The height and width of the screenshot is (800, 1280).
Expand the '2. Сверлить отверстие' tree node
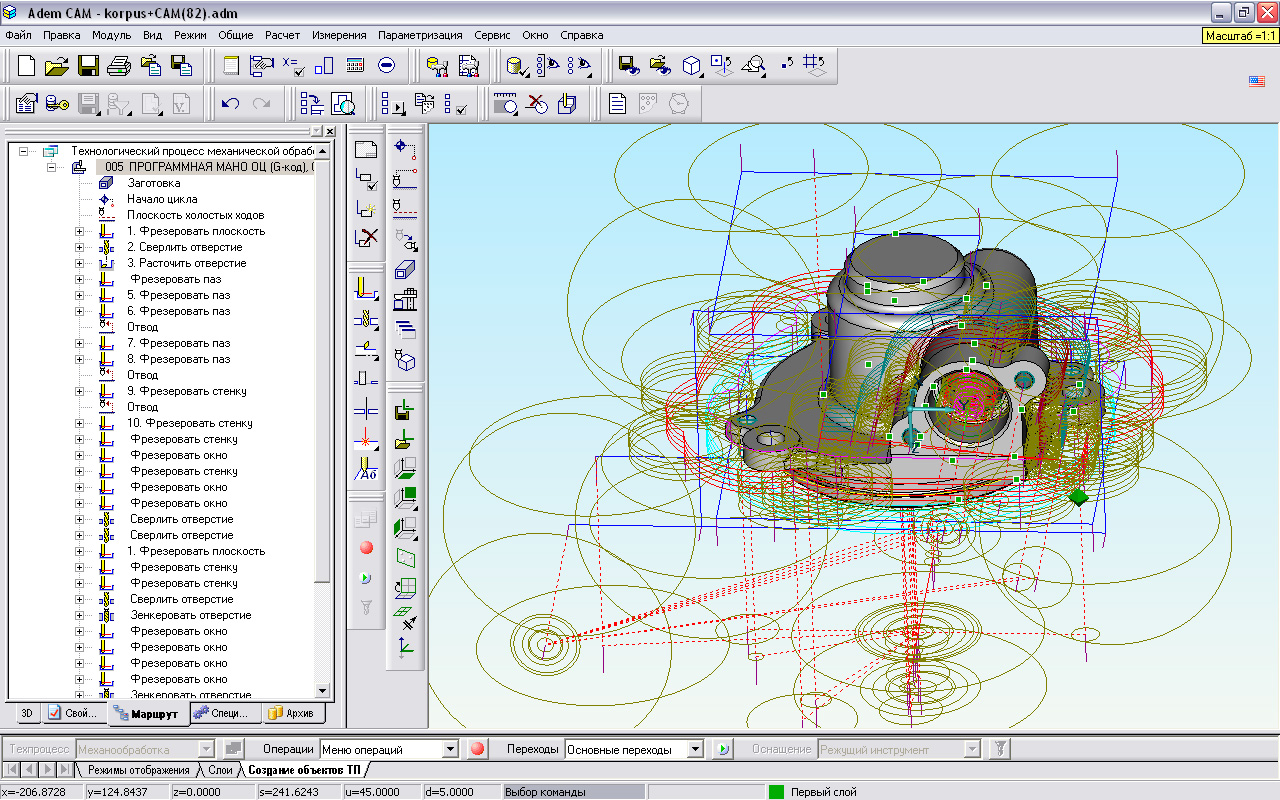click(x=80, y=247)
